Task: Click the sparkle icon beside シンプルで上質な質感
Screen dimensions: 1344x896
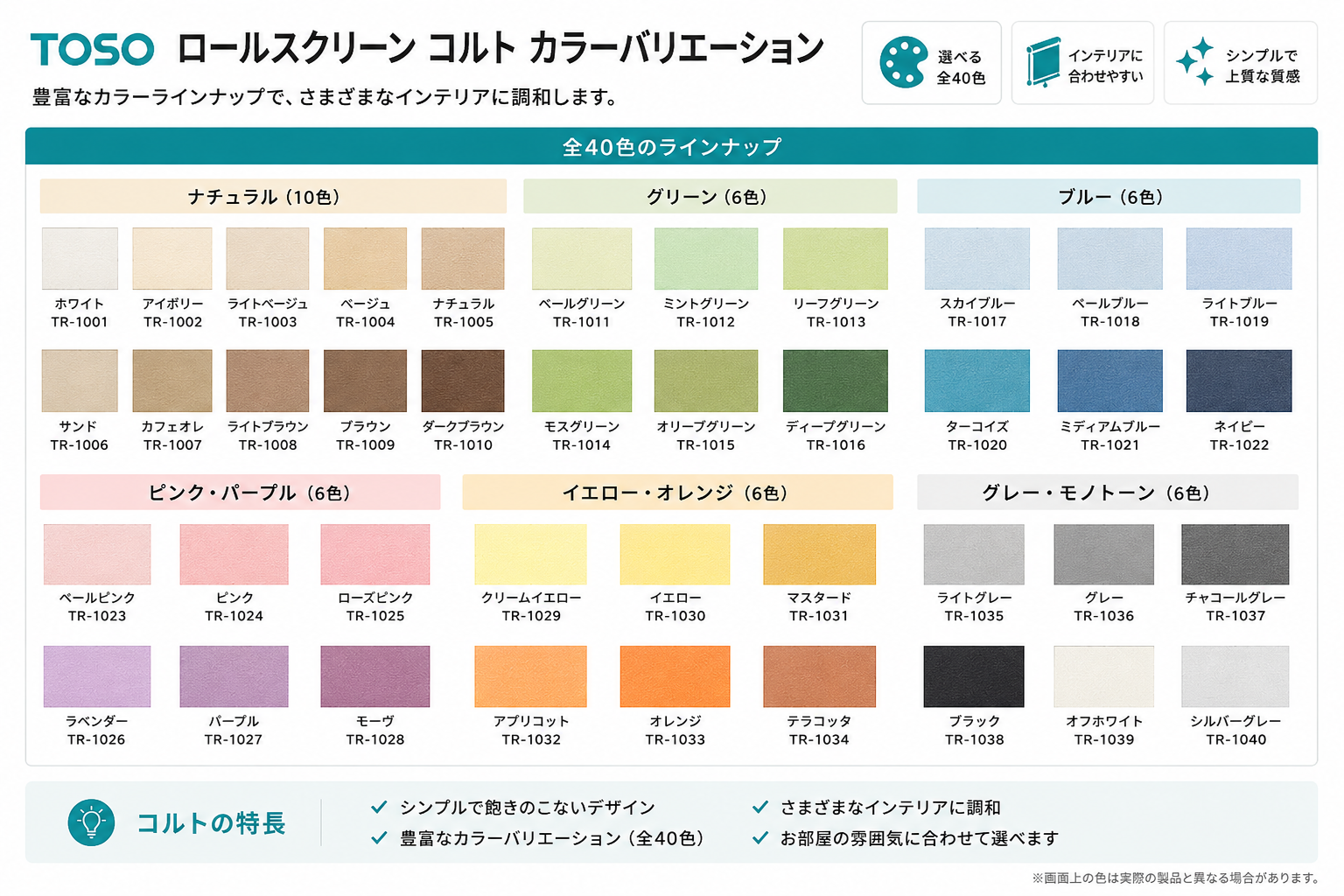Action: 1196,61
